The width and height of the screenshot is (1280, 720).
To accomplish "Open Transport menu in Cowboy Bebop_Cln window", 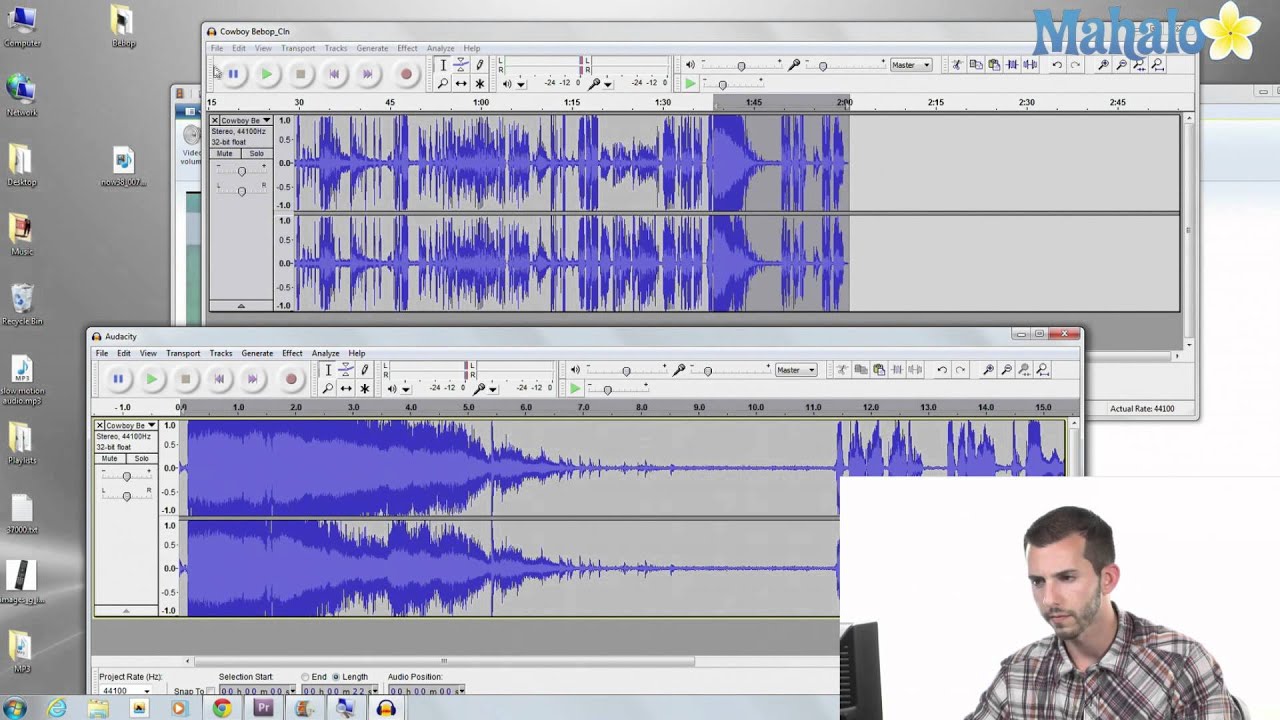I will (x=298, y=48).
